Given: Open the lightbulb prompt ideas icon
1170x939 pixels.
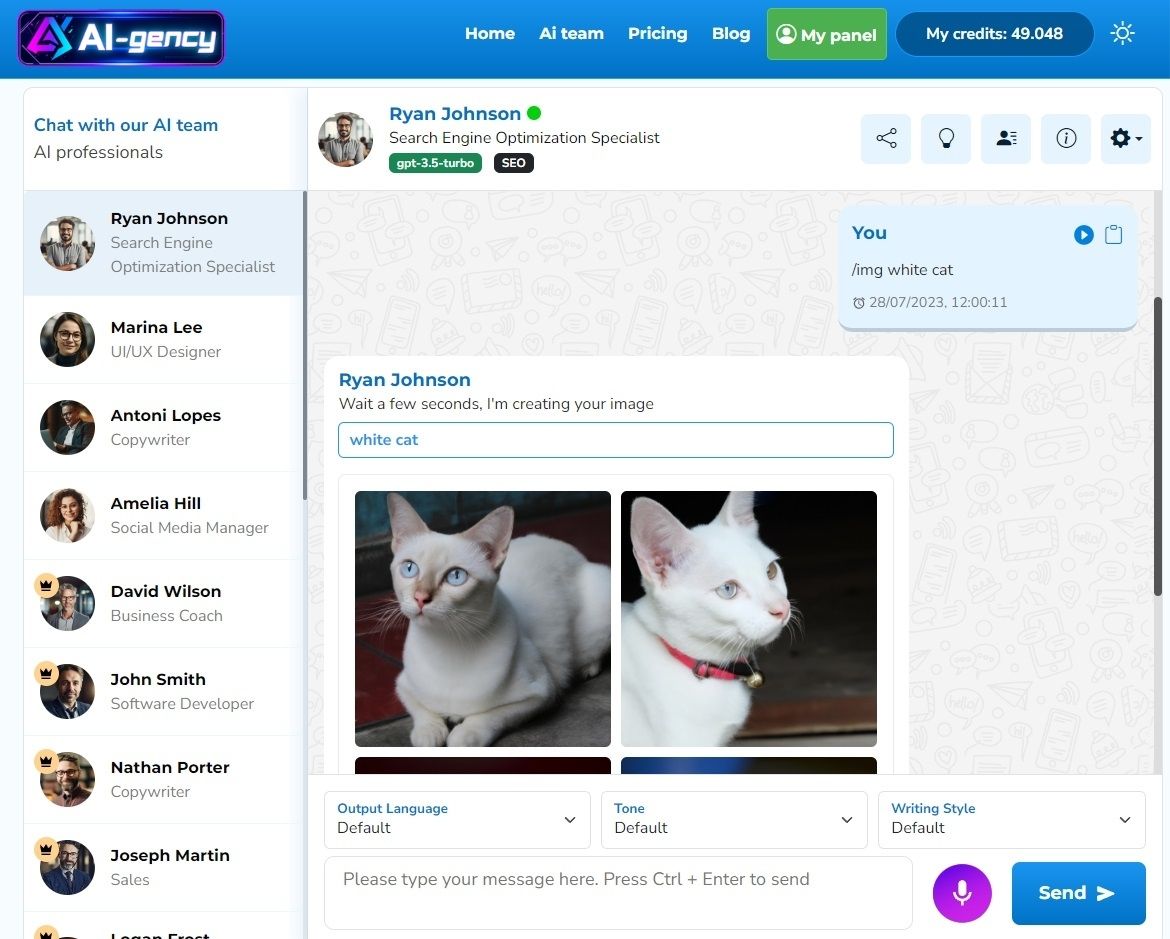Looking at the screenshot, I should coord(946,139).
